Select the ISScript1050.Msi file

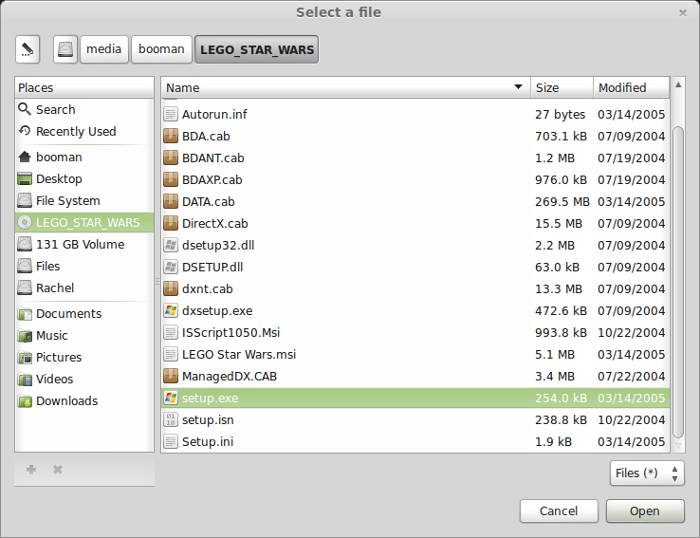[415, 333]
